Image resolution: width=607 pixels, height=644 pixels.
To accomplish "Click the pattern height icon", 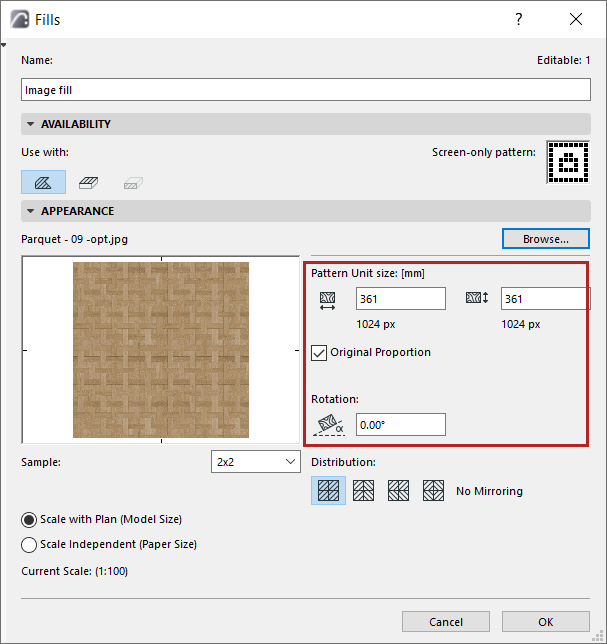I will pyautogui.click(x=477, y=297).
